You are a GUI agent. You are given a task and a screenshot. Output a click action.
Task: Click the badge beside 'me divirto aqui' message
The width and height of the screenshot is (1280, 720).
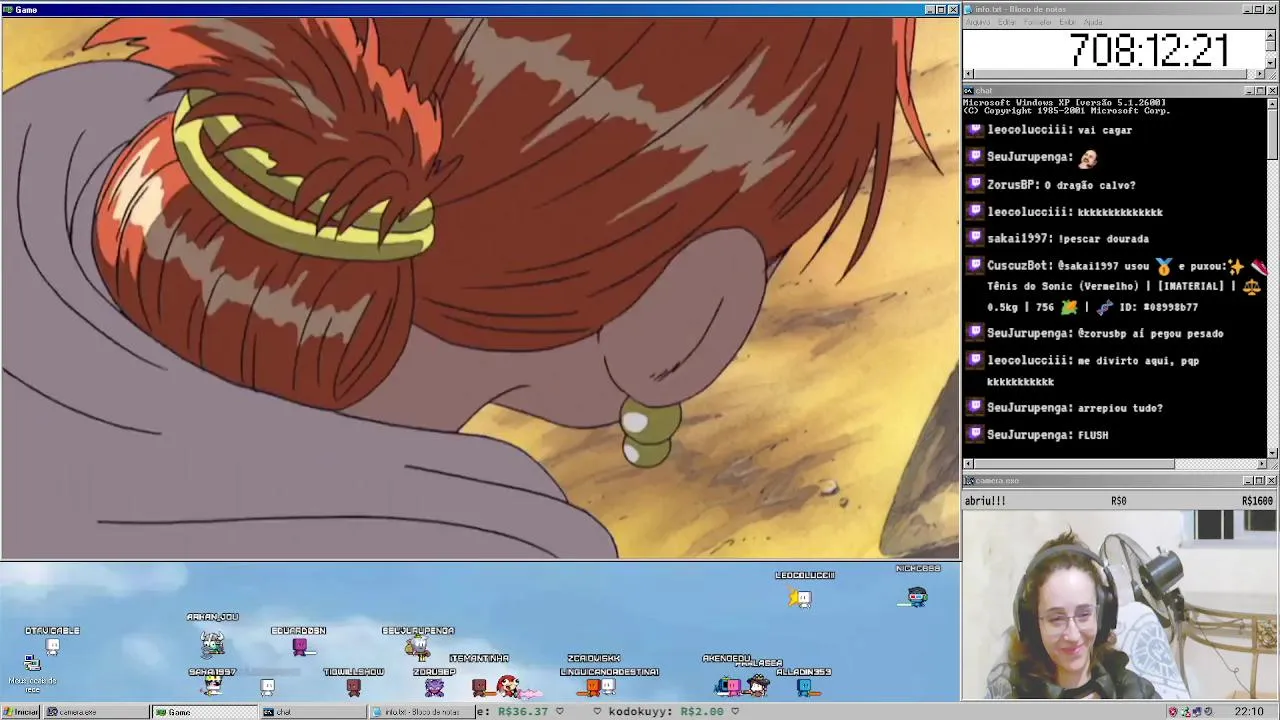click(975, 360)
